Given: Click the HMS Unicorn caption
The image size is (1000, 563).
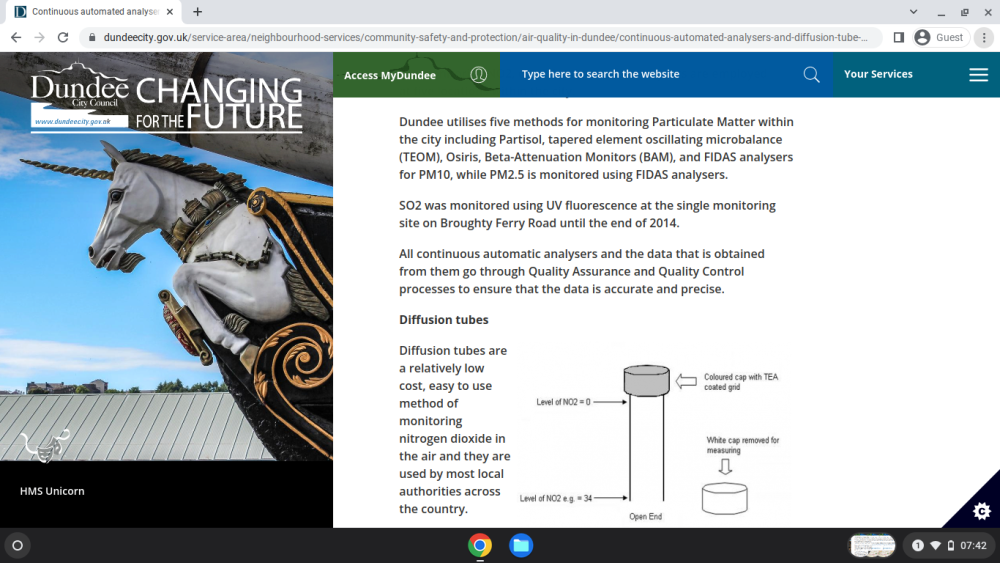Looking at the screenshot, I should pyautogui.click(x=52, y=491).
